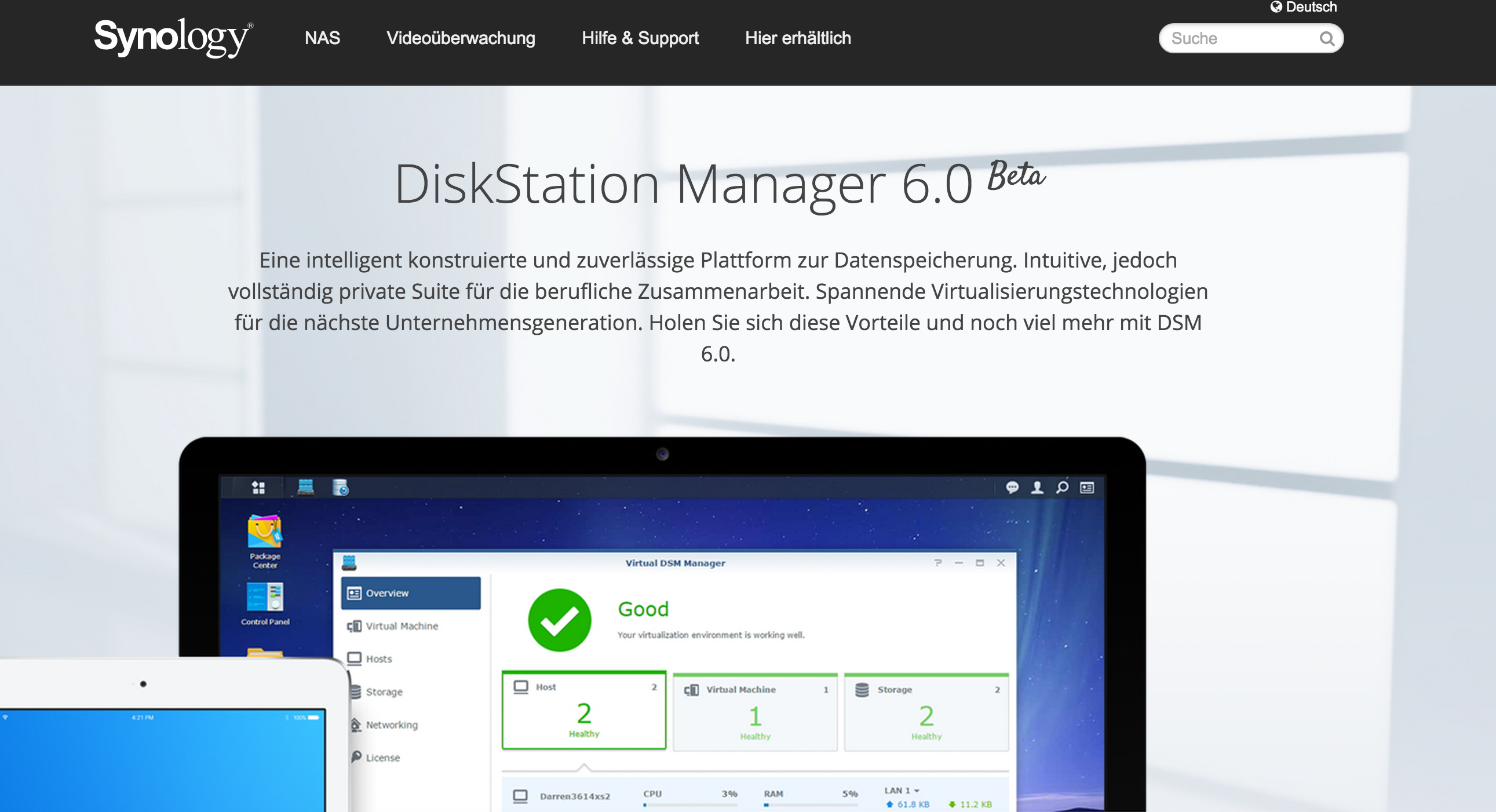
Task: Open the Videoüberwachung menu
Action: point(461,38)
